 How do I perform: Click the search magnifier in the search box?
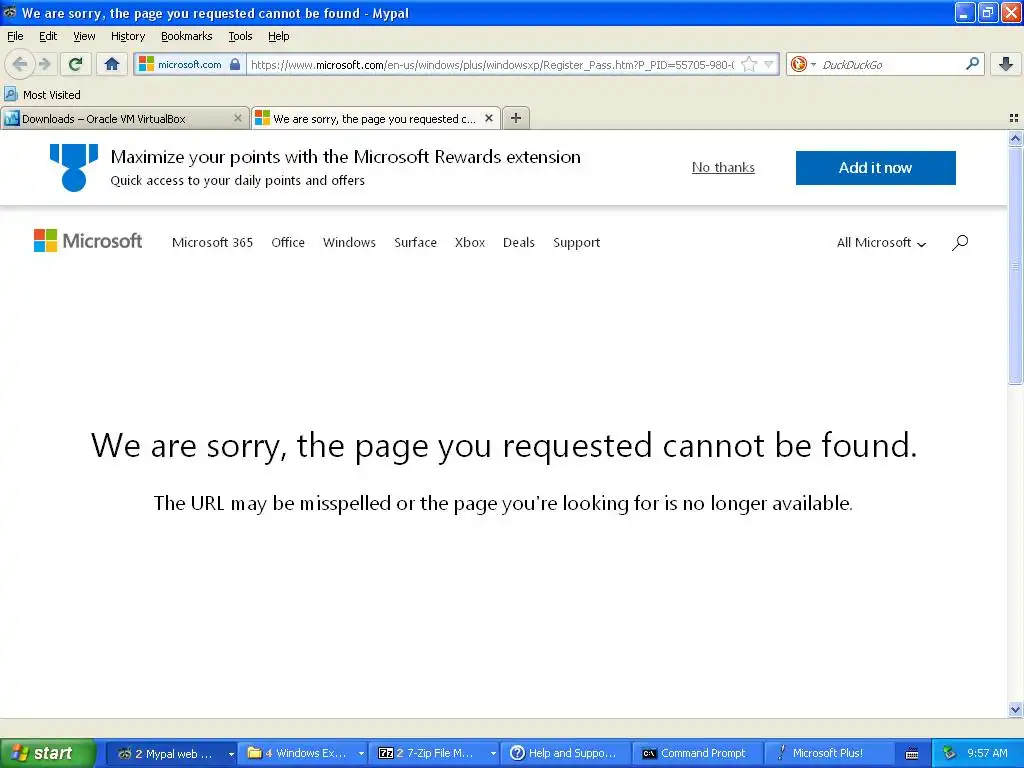(972, 63)
